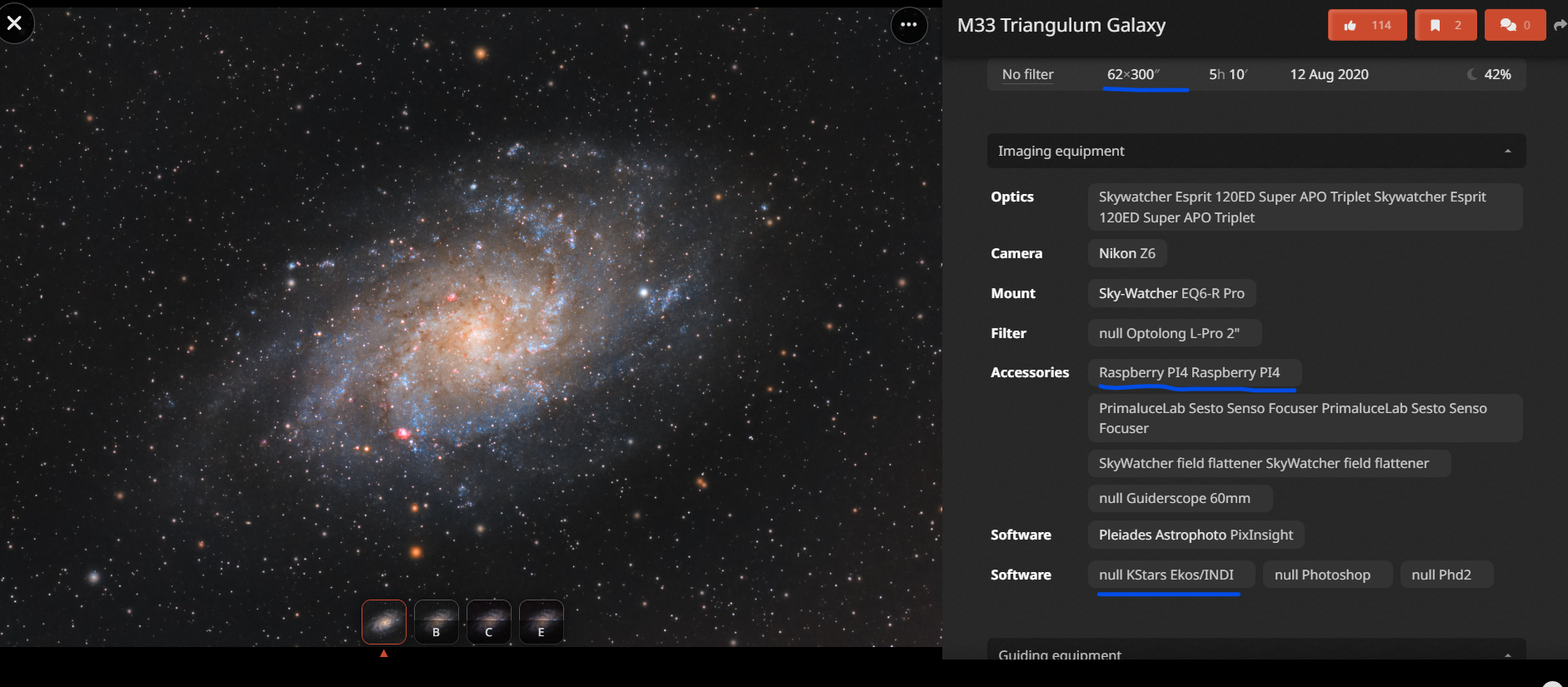The image size is (1568, 687).
Task: Open the PrimaluceLab Sesto Senso Focuser entry
Action: pos(1305,418)
